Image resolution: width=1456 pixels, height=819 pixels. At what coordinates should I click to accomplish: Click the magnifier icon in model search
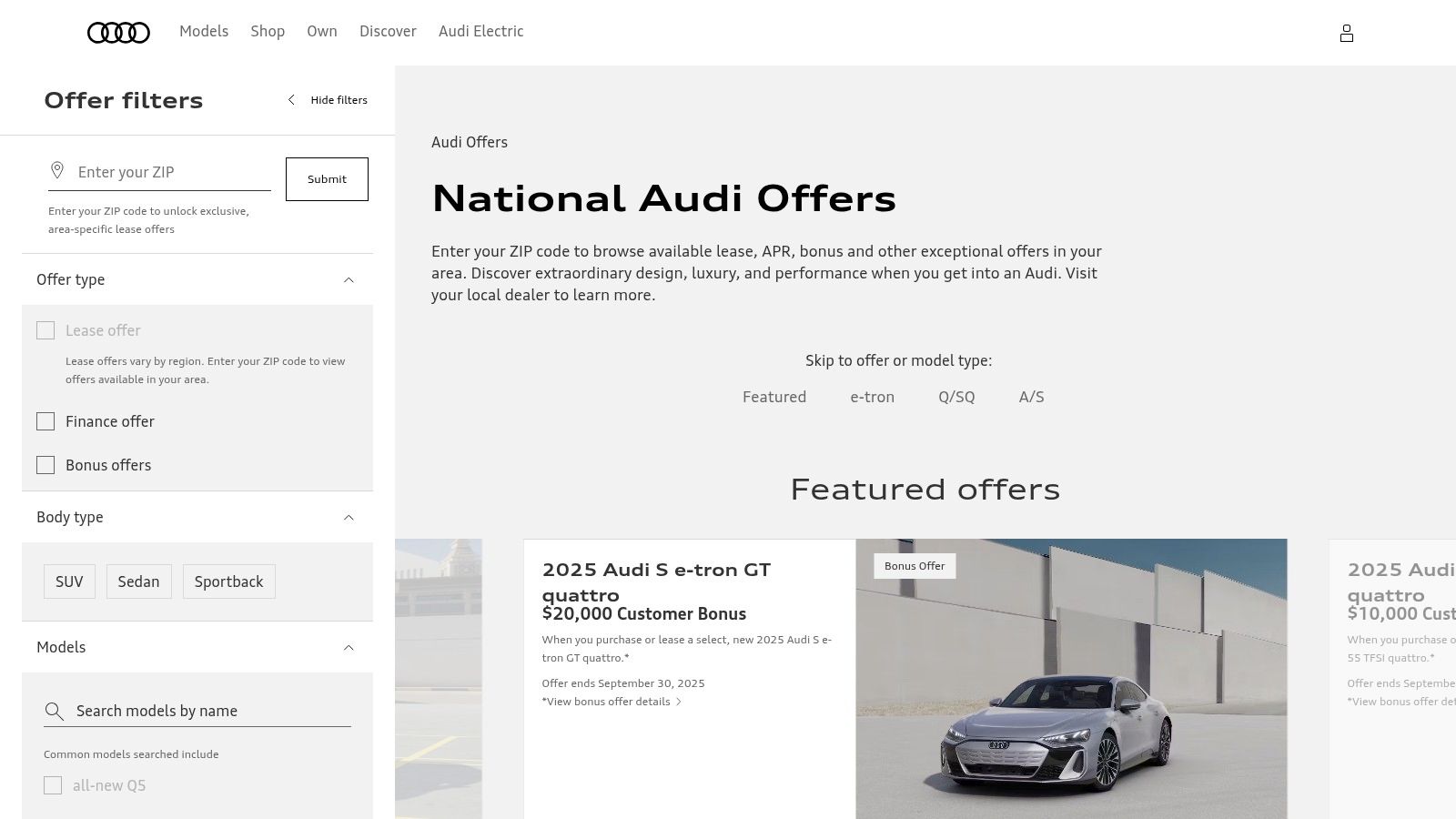tap(55, 711)
